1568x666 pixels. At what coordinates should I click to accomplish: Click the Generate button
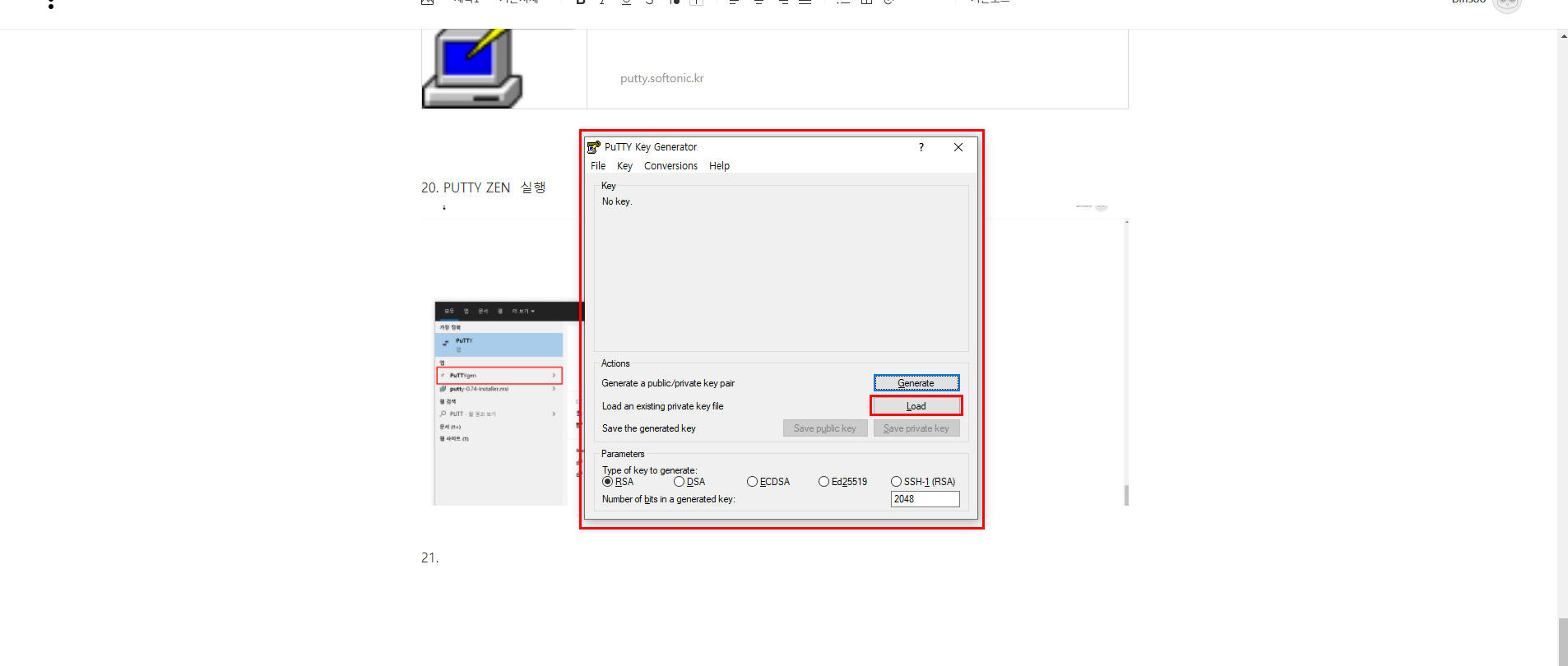(916, 383)
